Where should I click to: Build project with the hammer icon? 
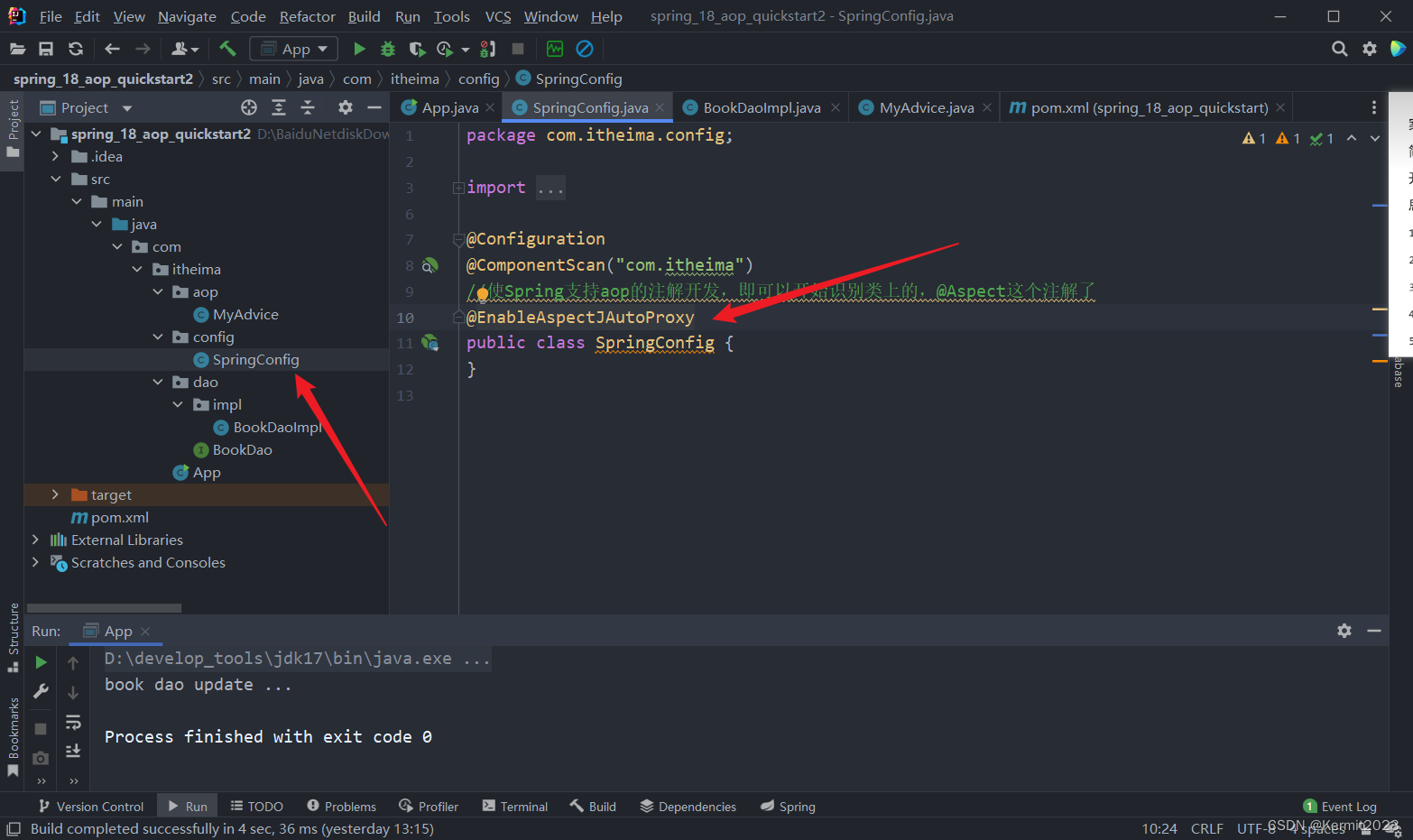(227, 49)
